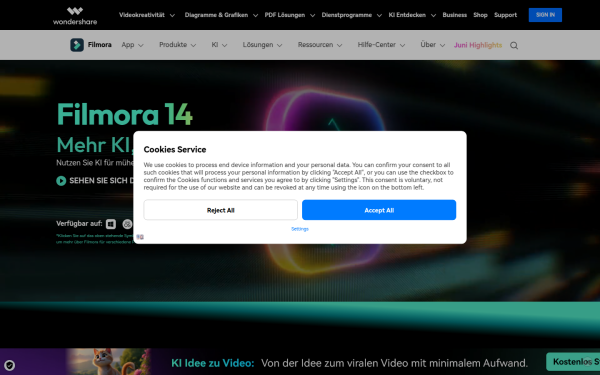This screenshot has height=375, width=600.
Task: Open the KI dropdown in Filmora bar
Action: [219, 45]
